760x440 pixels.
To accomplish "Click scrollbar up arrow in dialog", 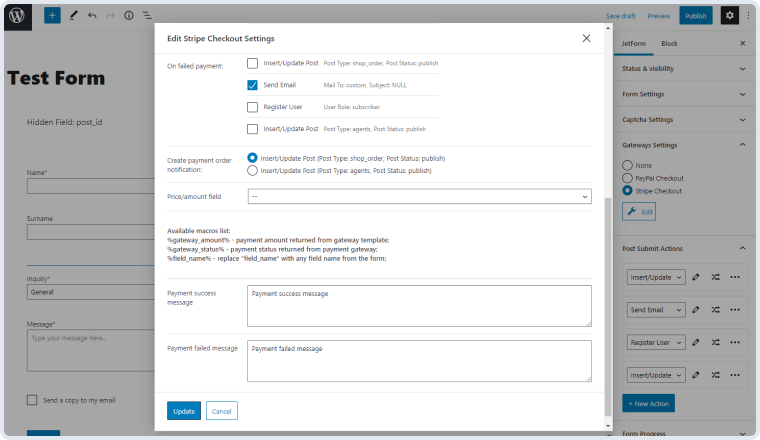I will (608, 28).
